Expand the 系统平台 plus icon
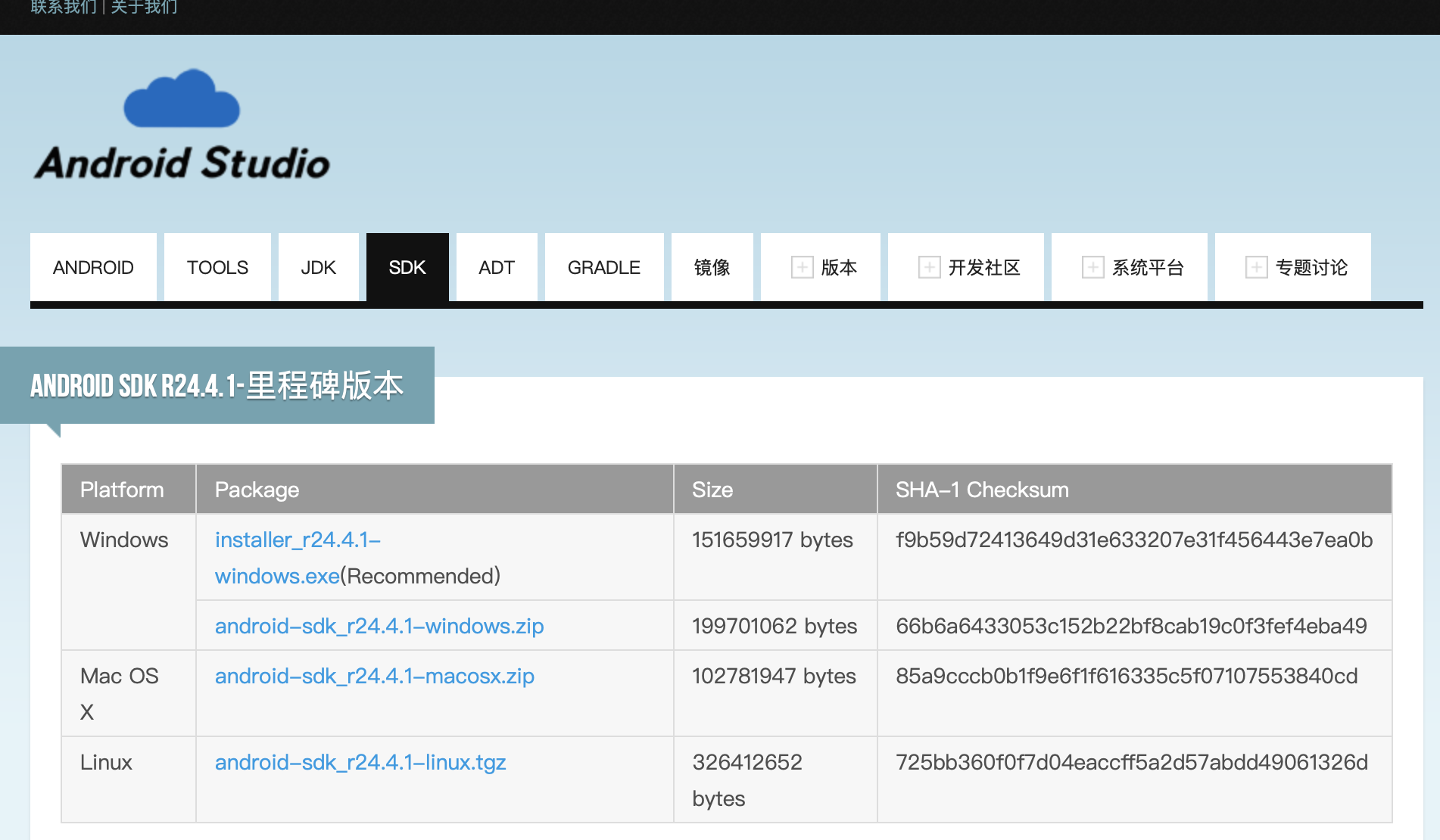 pos(1092,267)
